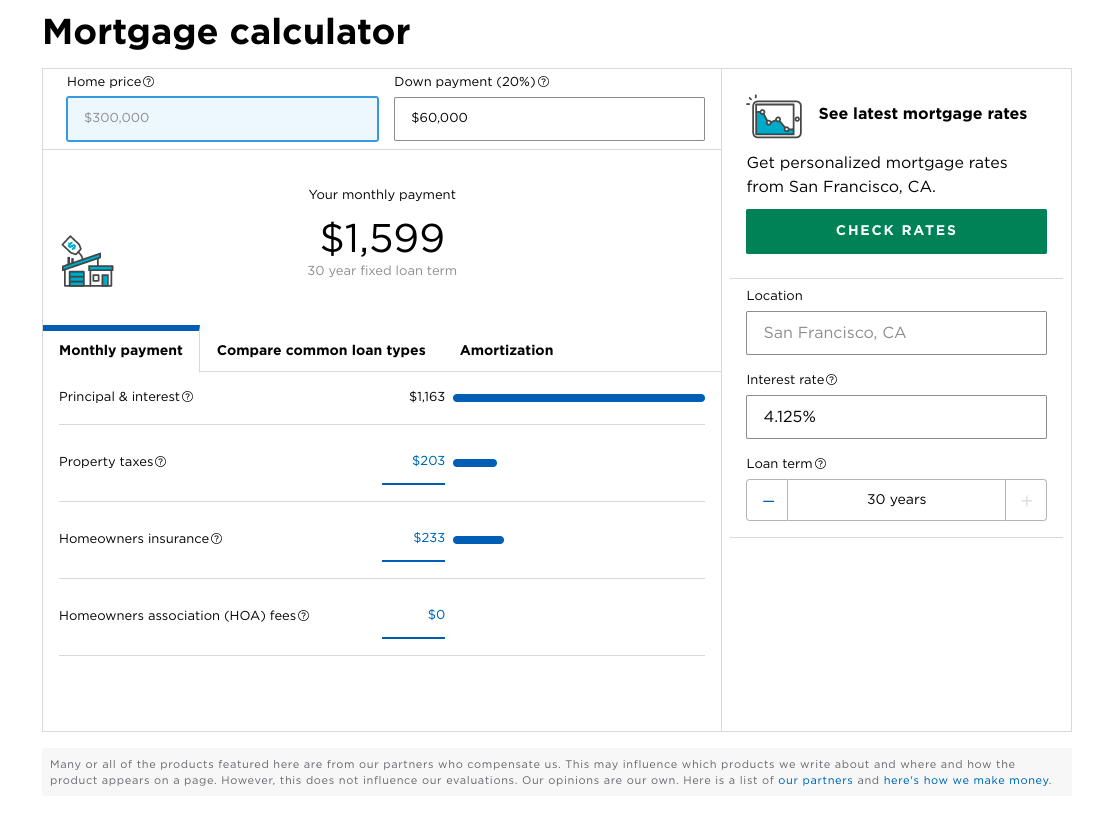The height and width of the screenshot is (814, 1114).
Task: Click HOA fees help icon
Action: pos(304,616)
